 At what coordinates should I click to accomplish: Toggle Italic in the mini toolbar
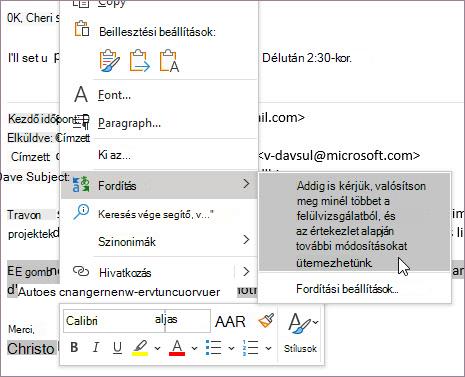(96, 348)
